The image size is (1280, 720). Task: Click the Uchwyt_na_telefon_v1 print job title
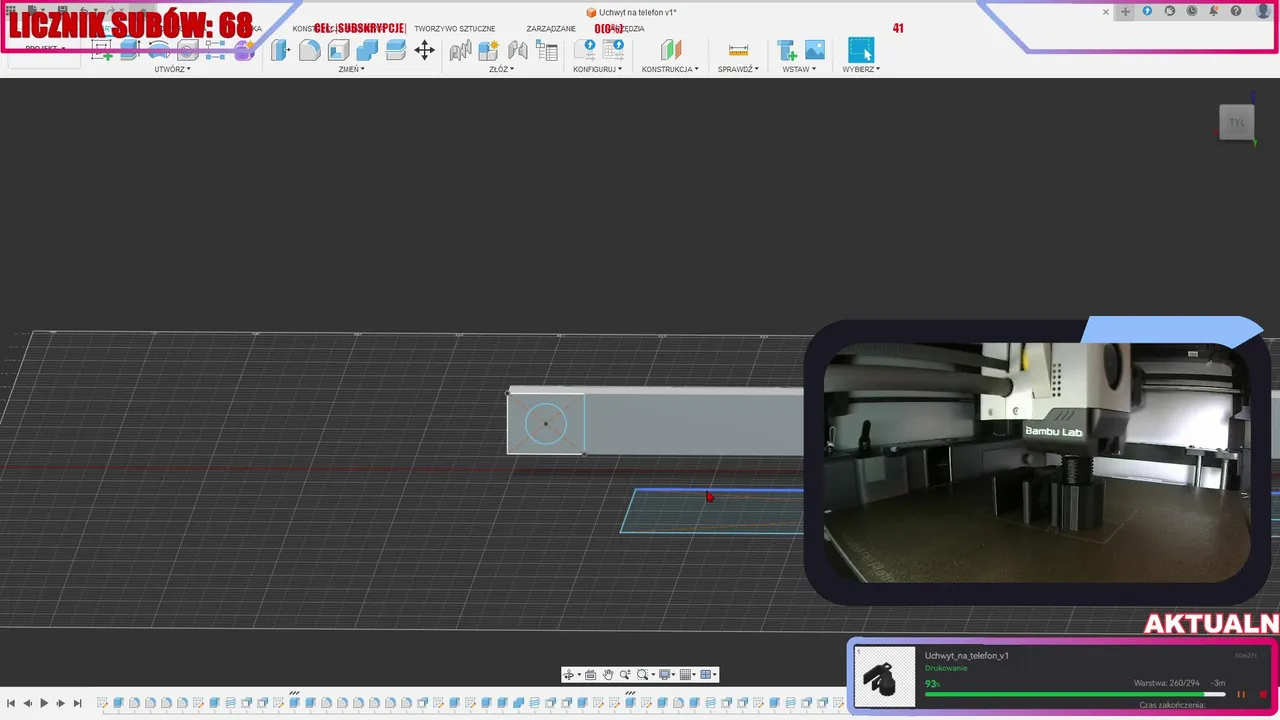[966, 656]
